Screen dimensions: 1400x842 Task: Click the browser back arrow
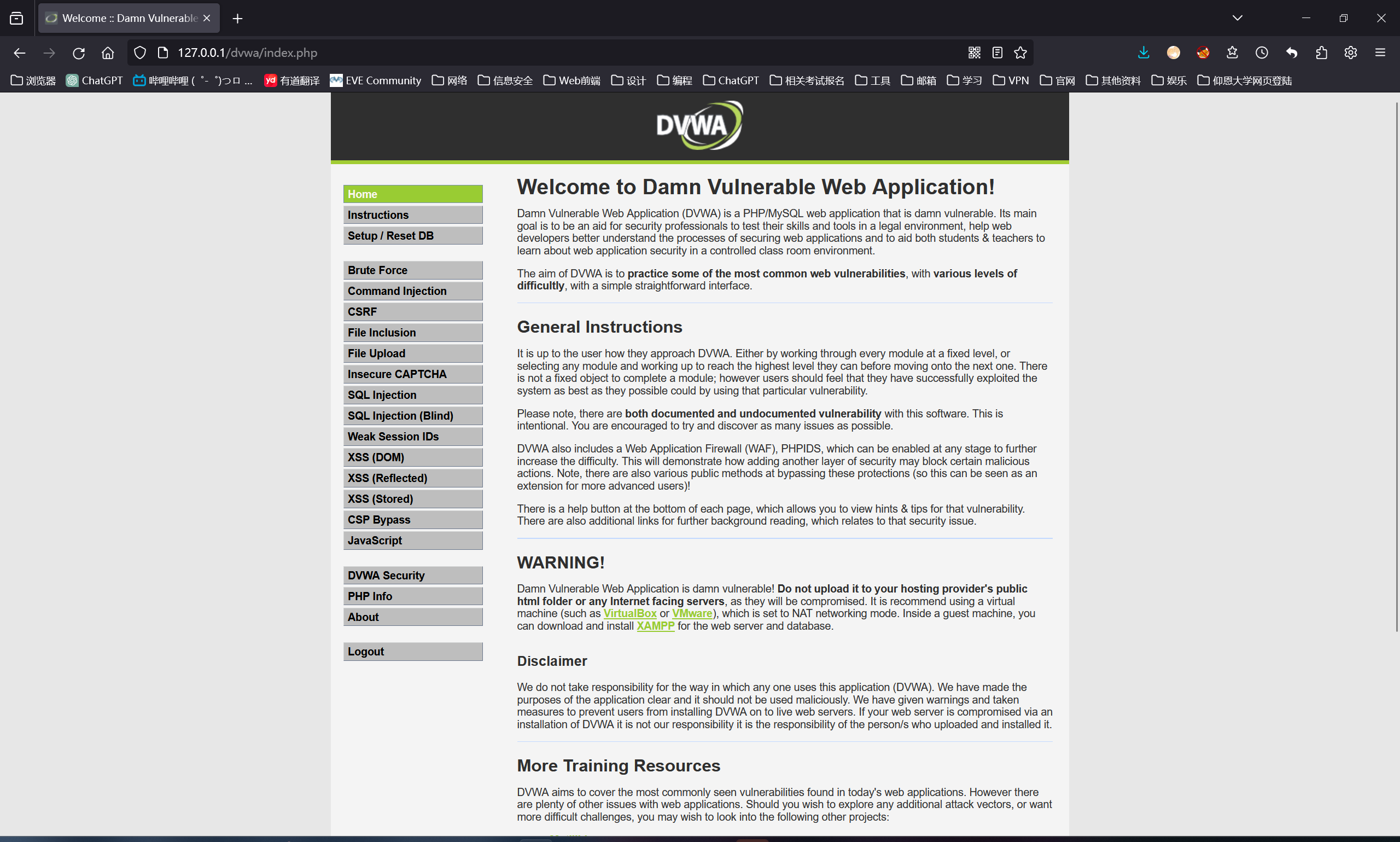click(19, 53)
